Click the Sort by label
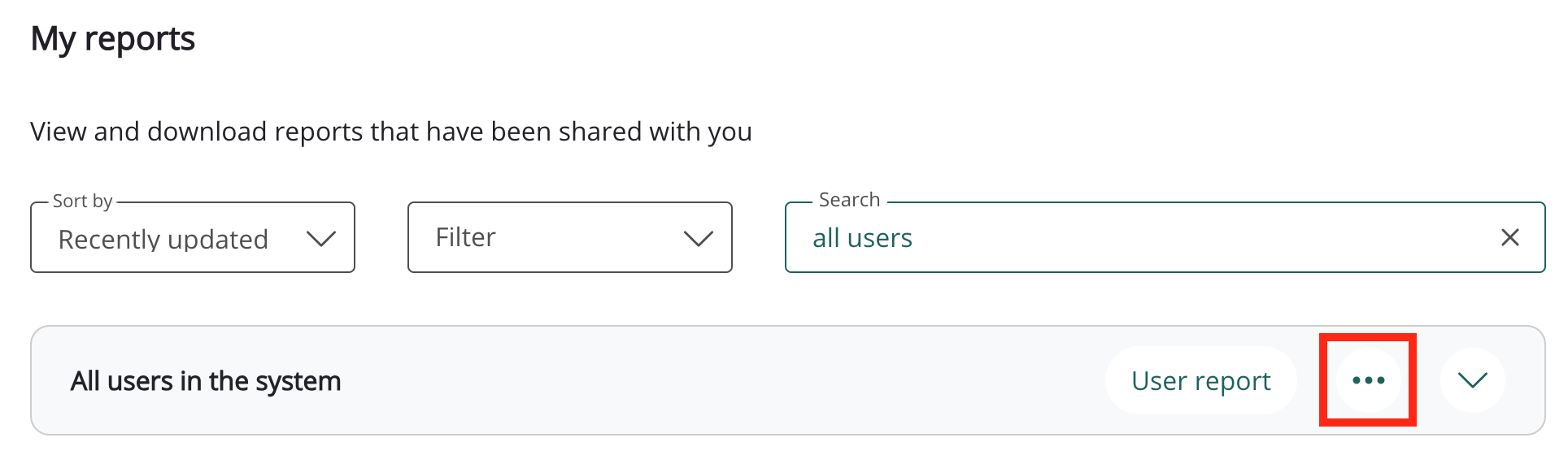This screenshot has width=1568, height=455. (x=82, y=201)
